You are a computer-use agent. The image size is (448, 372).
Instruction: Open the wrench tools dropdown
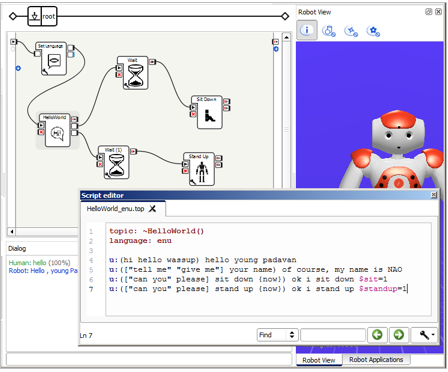[425, 334]
